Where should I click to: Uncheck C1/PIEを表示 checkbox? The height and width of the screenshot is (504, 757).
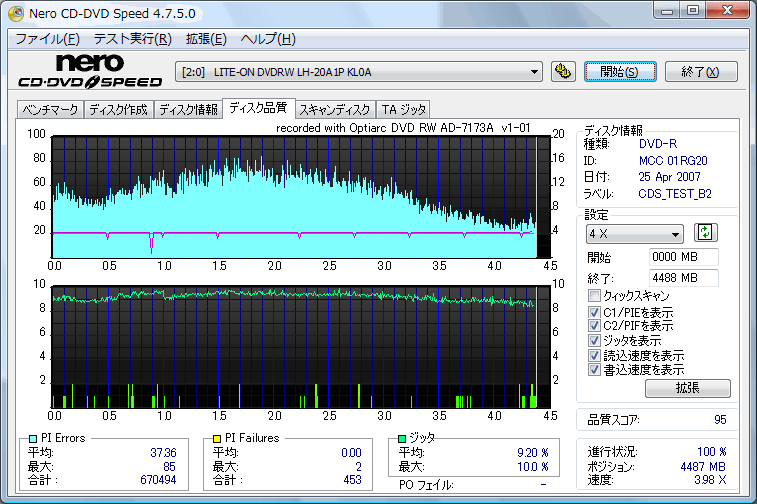594,312
